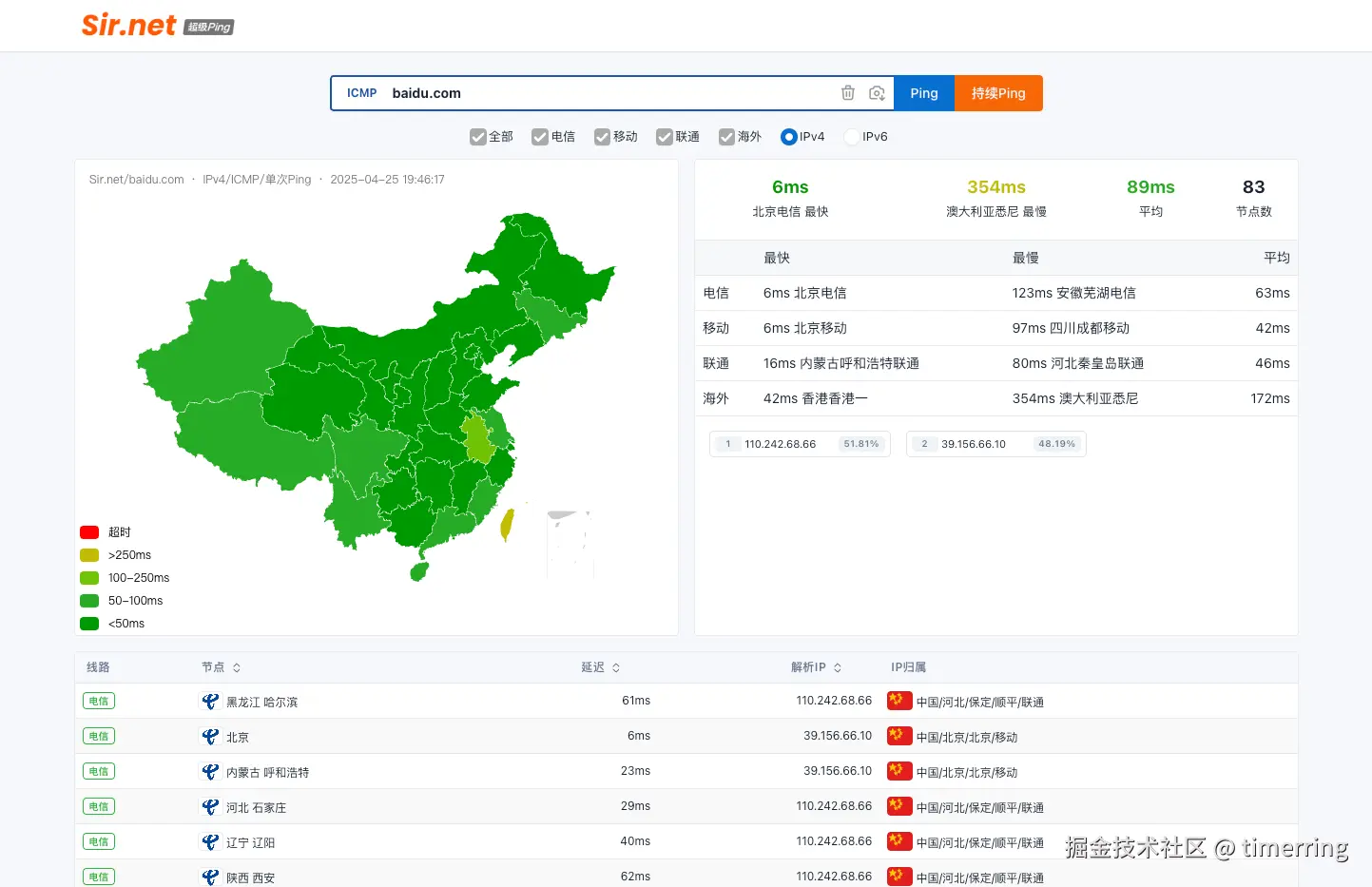This screenshot has height=887, width=1372.
Task: Toggle the 海外 filter checkbox
Action: pyautogui.click(x=727, y=137)
